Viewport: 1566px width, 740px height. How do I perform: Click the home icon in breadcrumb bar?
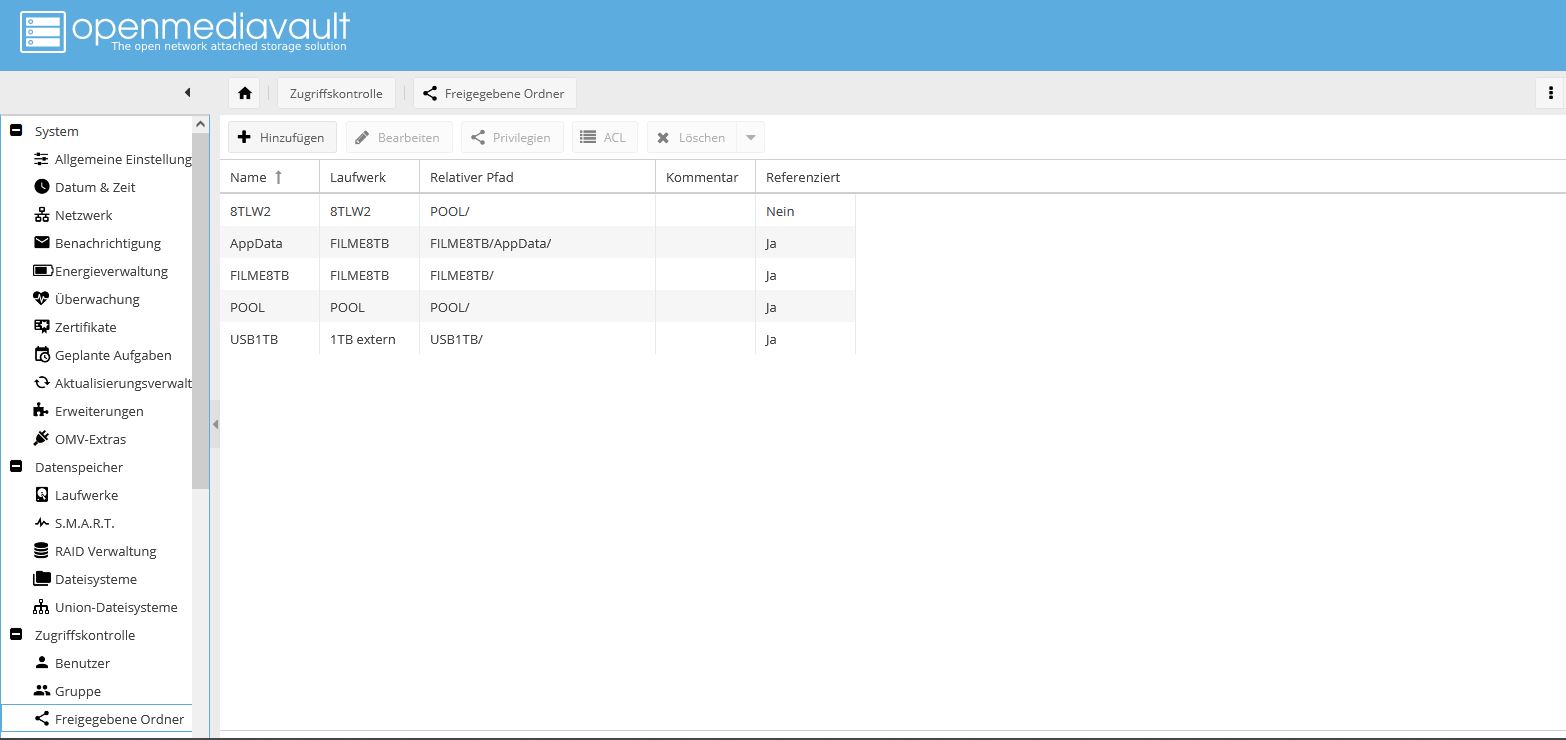(245, 93)
